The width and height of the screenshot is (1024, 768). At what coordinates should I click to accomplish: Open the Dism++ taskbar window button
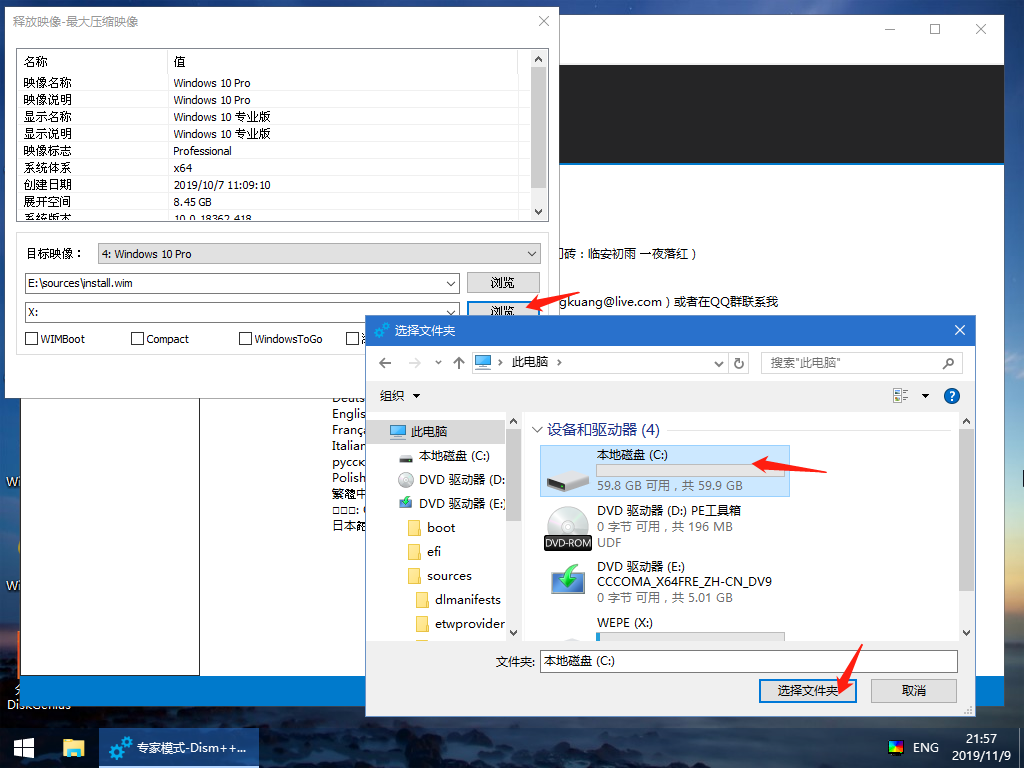tap(178, 748)
